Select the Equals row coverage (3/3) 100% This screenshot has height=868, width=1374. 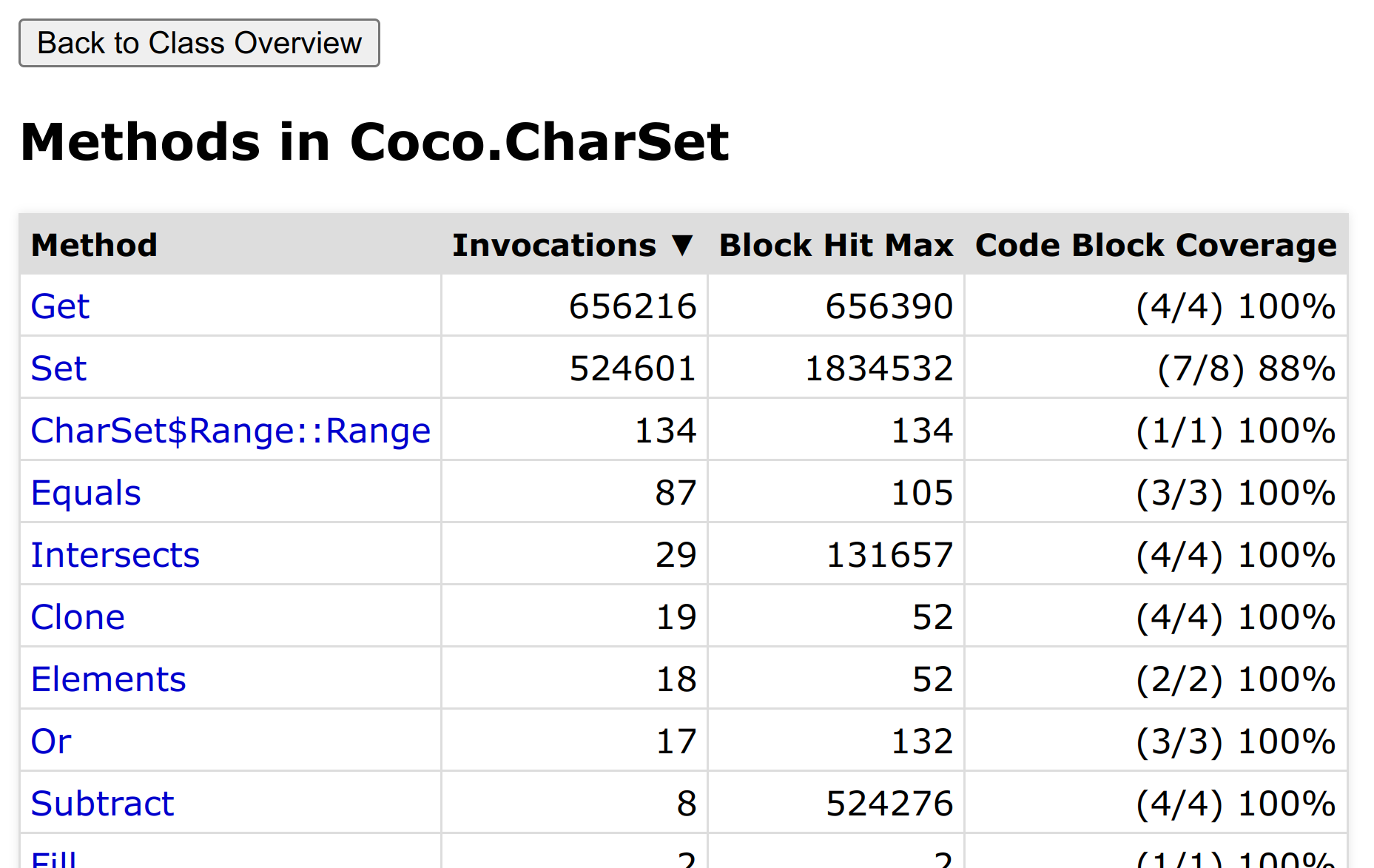(1236, 493)
